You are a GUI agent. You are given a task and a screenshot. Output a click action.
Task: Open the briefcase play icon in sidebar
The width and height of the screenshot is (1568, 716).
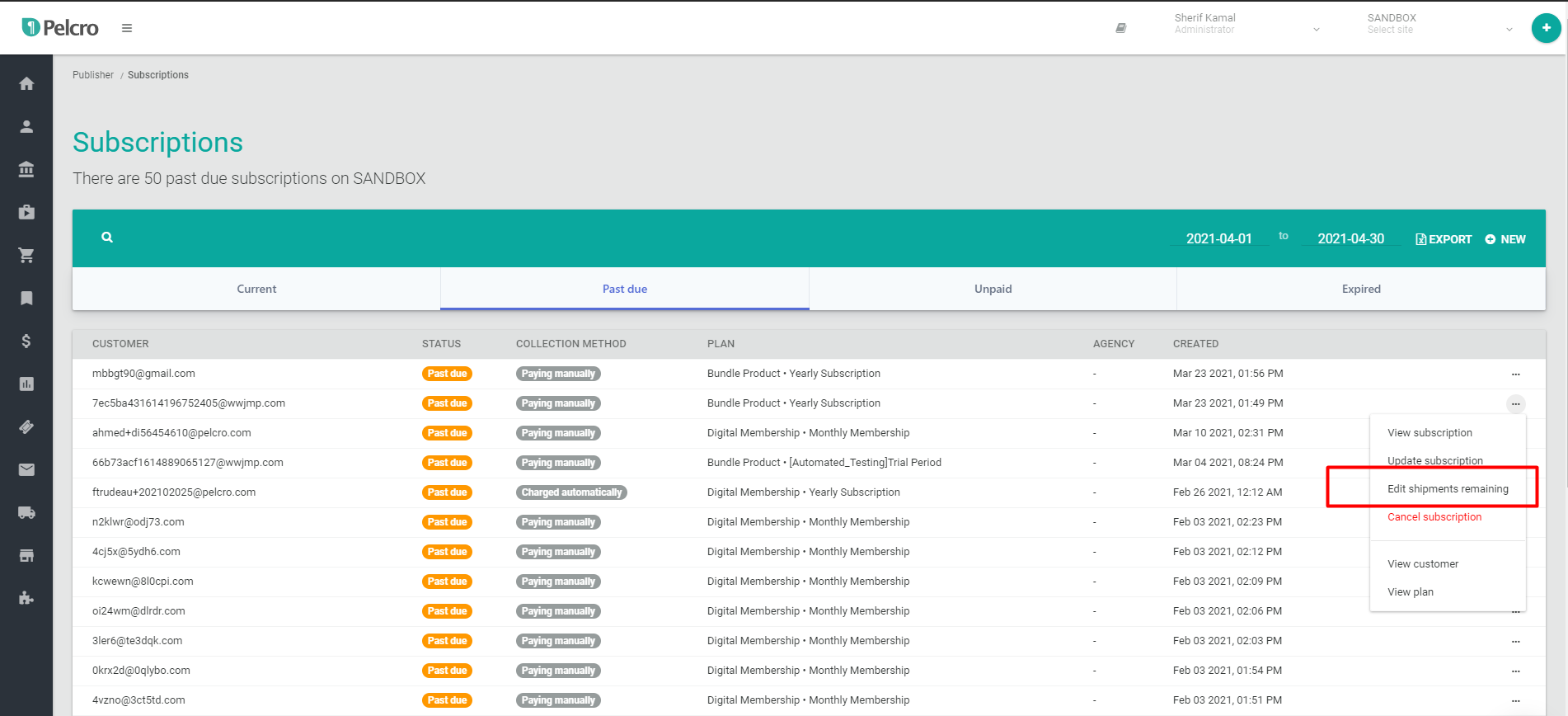coord(26,212)
